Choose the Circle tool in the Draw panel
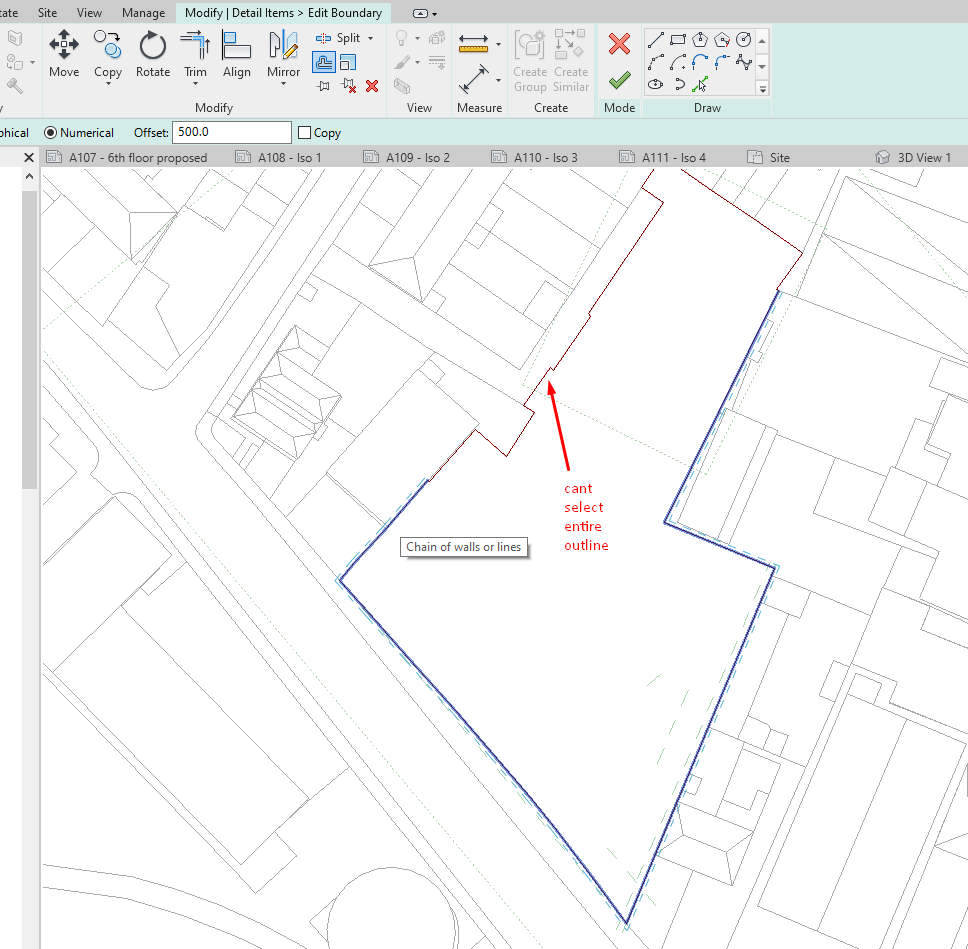This screenshot has width=968, height=949. pyautogui.click(x=745, y=40)
